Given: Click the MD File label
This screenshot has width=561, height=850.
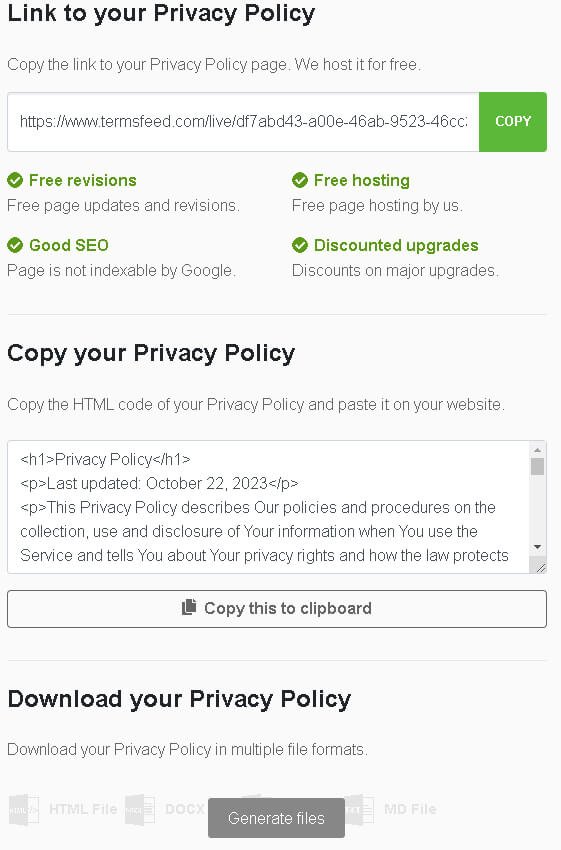Looking at the screenshot, I should [x=410, y=809].
